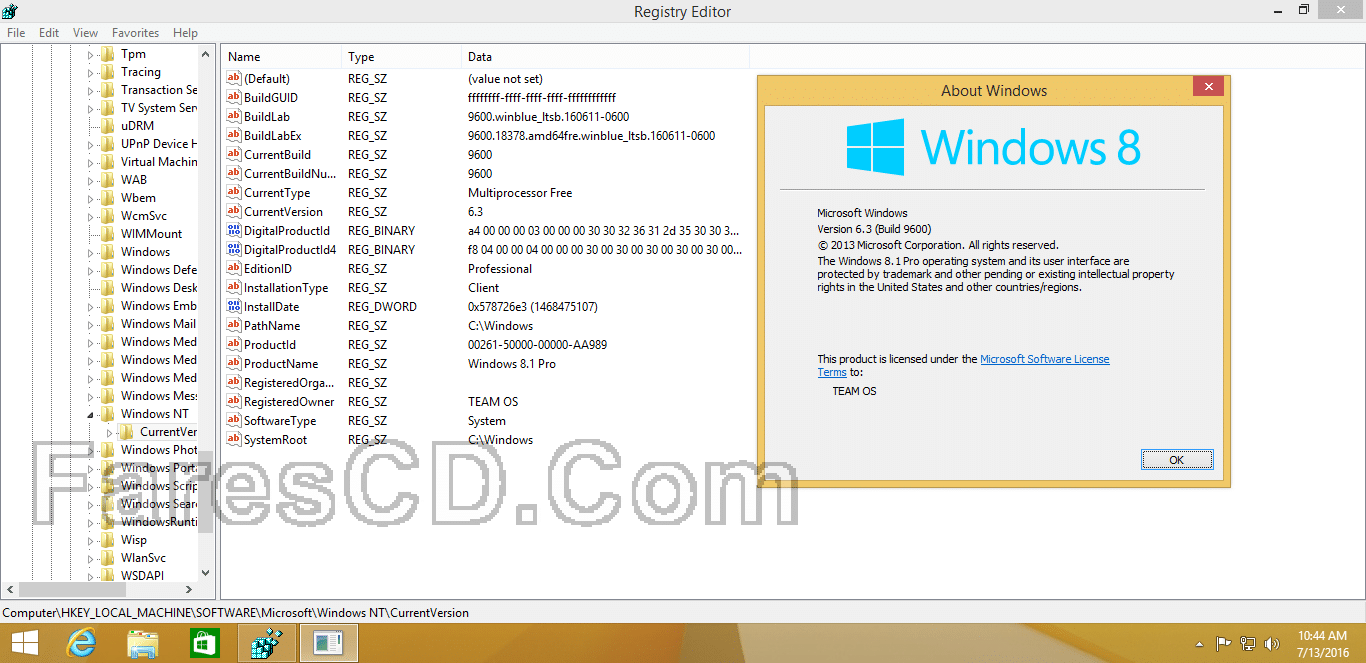Sort by the Data column header
Screen dimensions: 1366x663
606,57
